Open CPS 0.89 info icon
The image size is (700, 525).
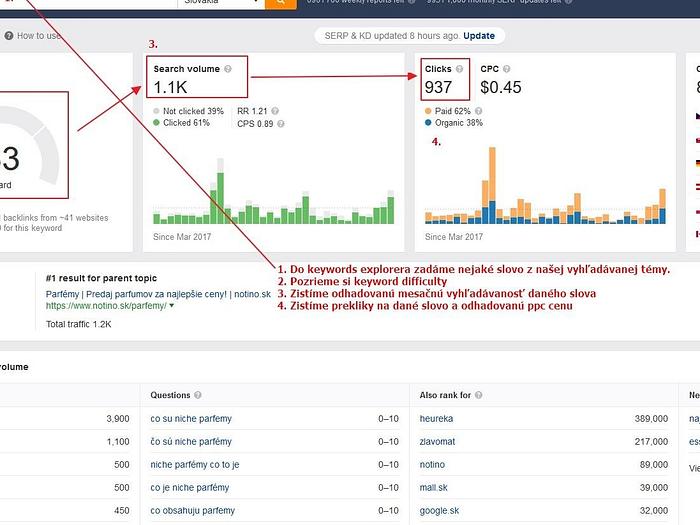(282, 124)
